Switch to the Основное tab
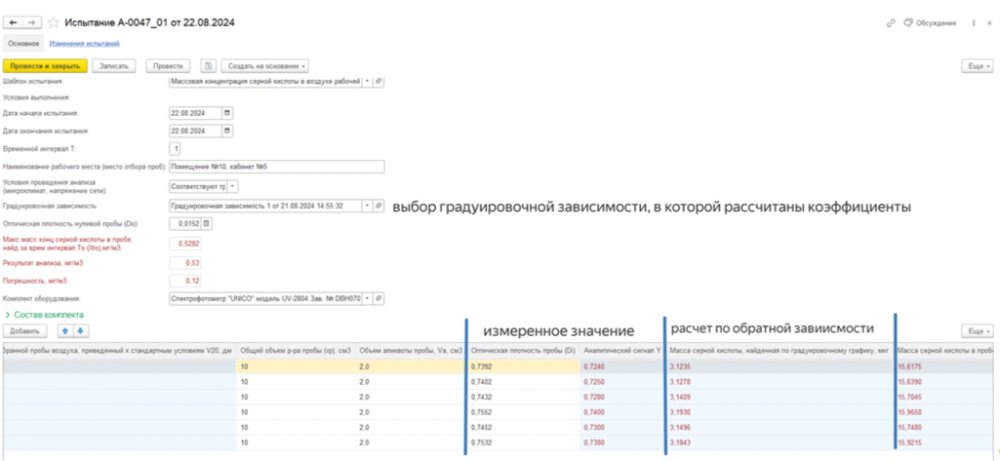Viewport: 1000px width, 461px height. pyautogui.click(x=23, y=43)
